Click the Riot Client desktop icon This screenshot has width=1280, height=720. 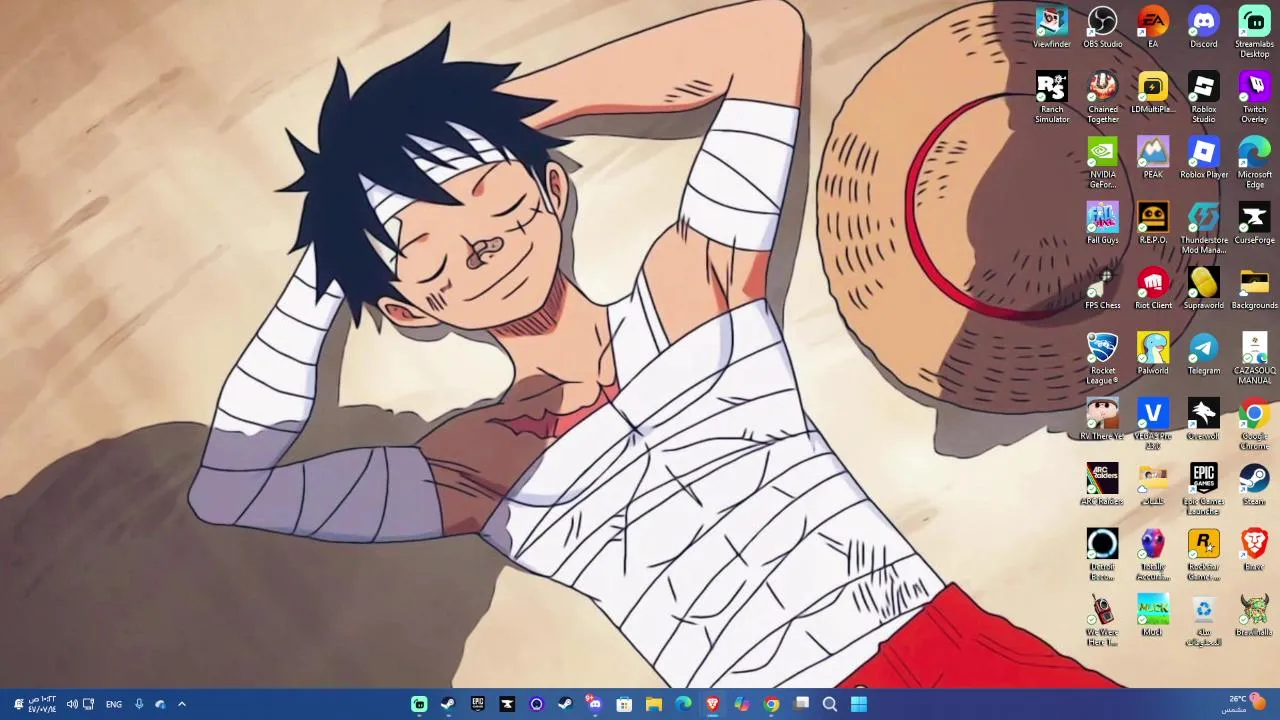point(1153,288)
